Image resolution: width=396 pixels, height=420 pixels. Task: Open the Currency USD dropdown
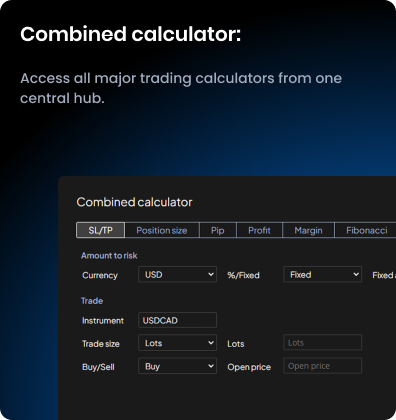[x=177, y=274]
